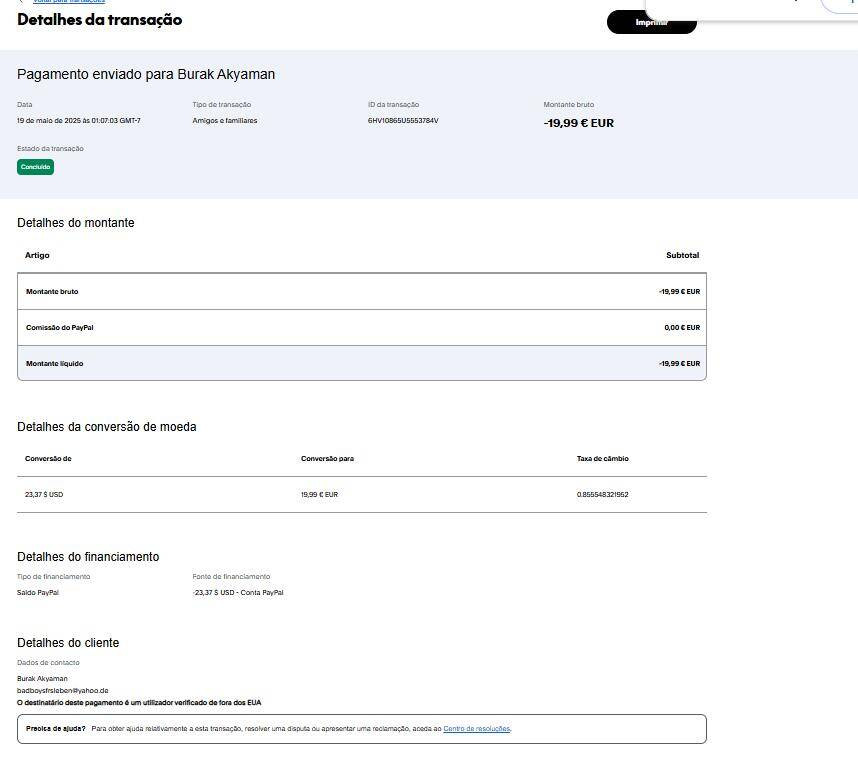Click the 'Fonte de financiamento' label
The height and width of the screenshot is (781, 858).
click(231, 576)
